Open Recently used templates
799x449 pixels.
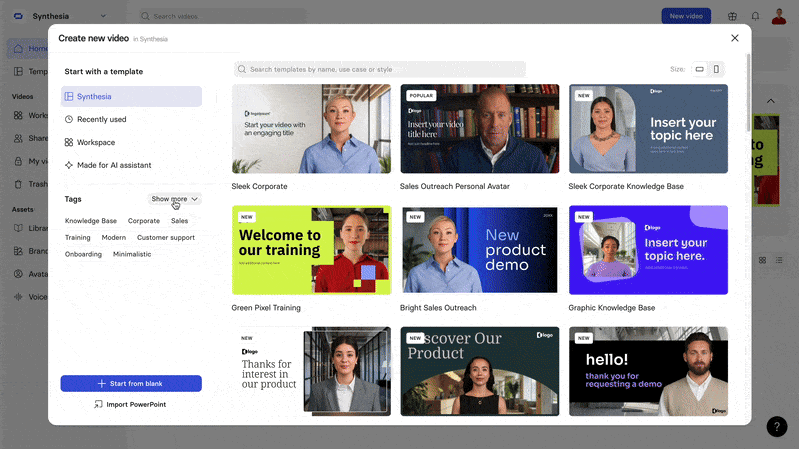coord(101,119)
